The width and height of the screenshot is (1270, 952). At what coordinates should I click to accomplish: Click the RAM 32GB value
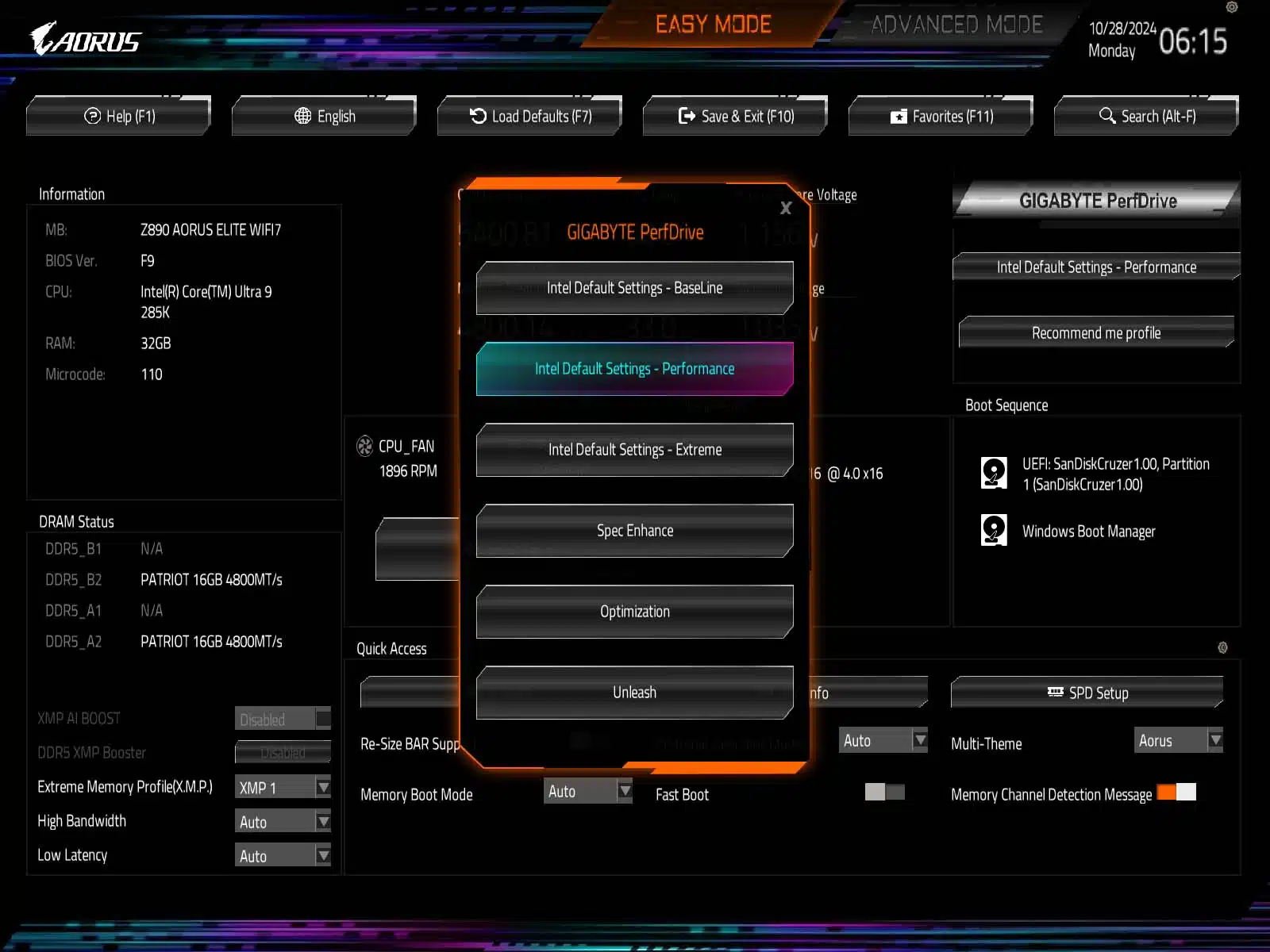(x=156, y=344)
